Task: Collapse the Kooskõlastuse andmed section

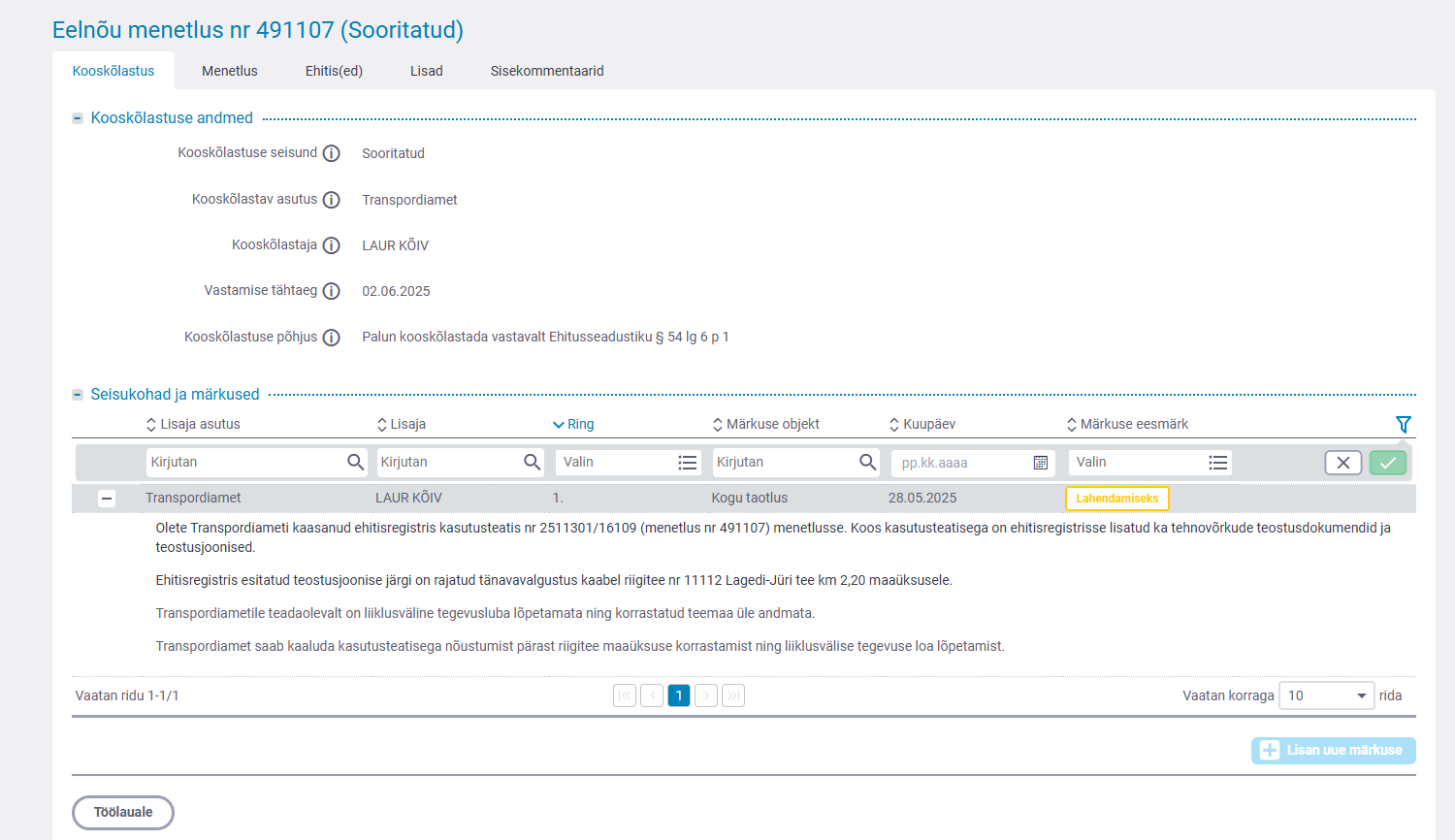Action: click(78, 118)
